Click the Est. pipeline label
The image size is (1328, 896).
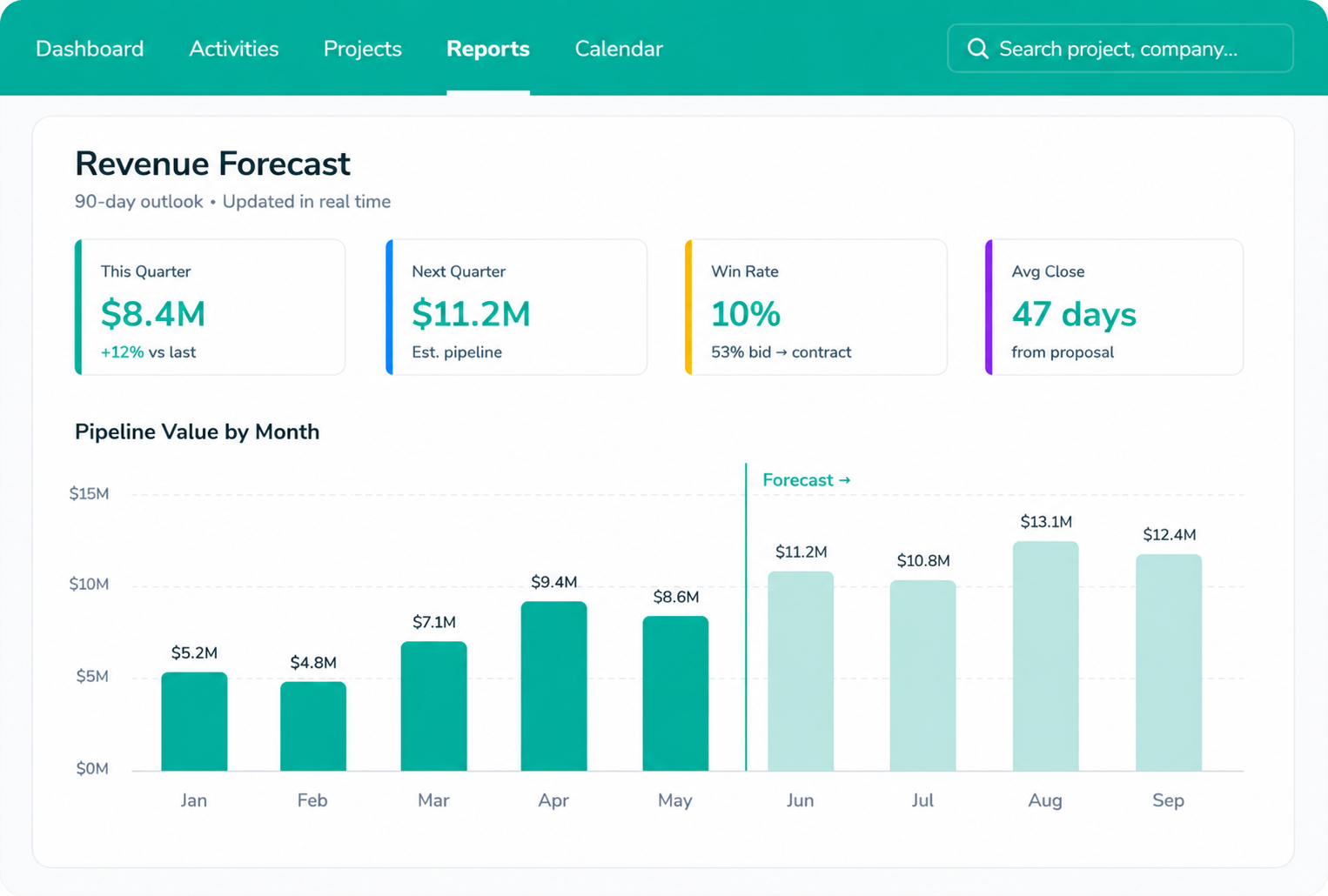tap(457, 352)
